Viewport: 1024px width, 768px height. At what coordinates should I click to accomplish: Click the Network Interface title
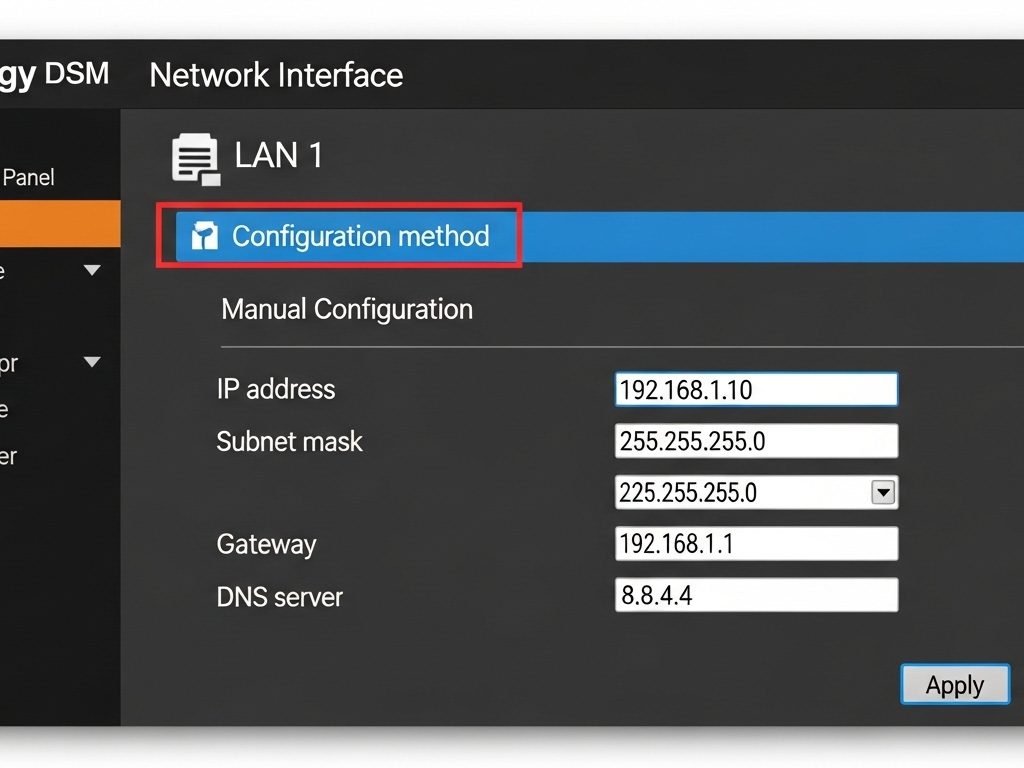pos(276,75)
